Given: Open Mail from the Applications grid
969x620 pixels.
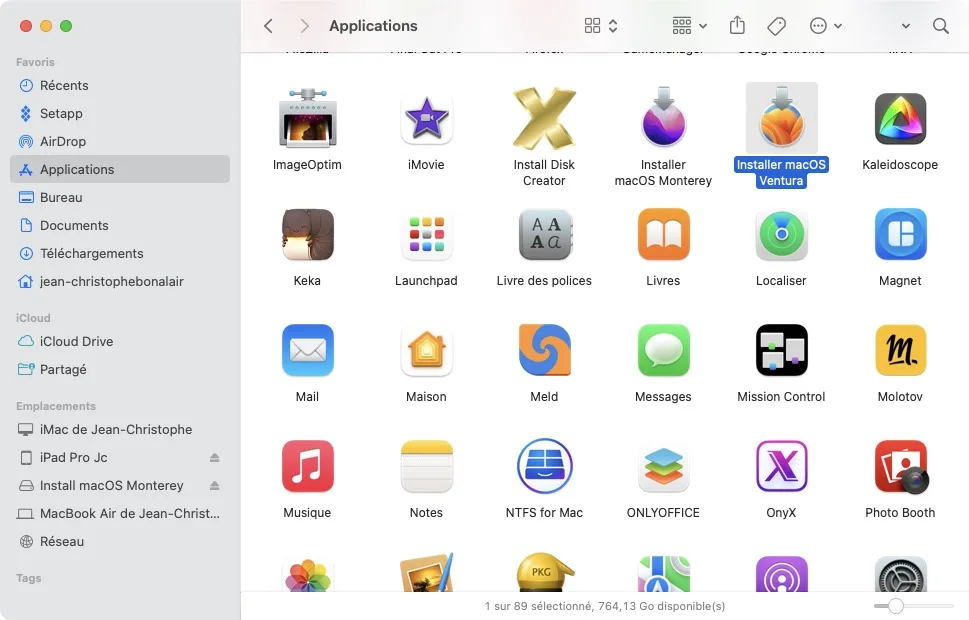Looking at the screenshot, I should tap(307, 351).
